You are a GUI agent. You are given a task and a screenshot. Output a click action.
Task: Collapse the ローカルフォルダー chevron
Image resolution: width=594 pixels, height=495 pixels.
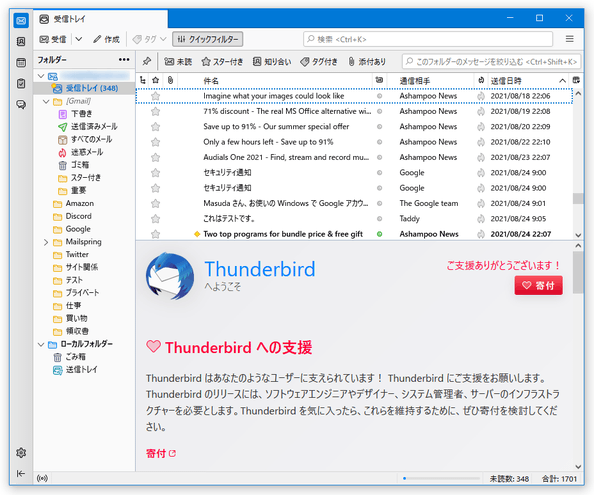41,344
